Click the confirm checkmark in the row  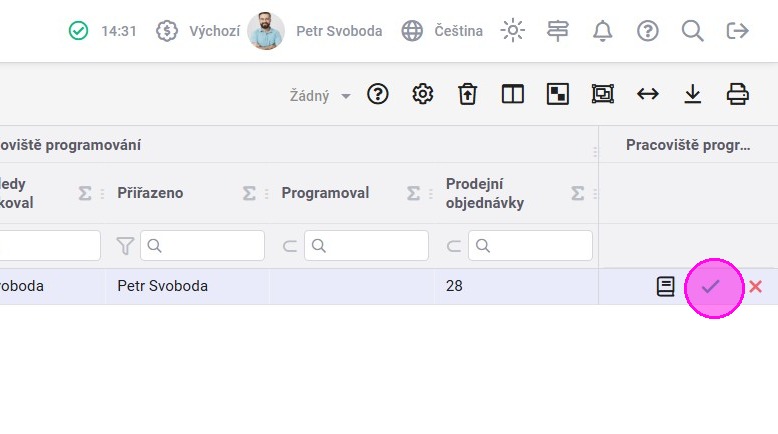pyautogui.click(x=711, y=287)
